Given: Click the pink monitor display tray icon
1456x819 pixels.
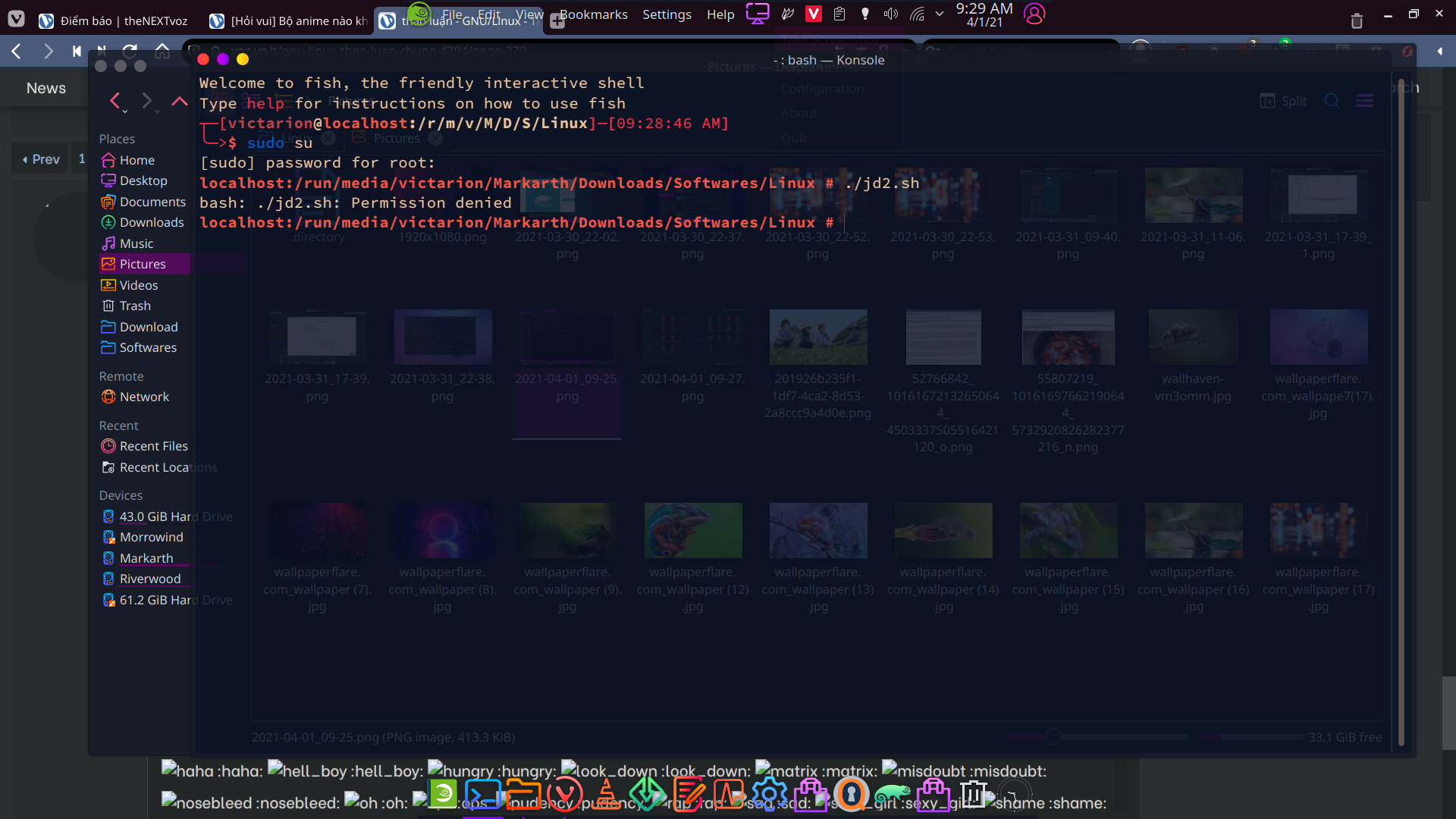Looking at the screenshot, I should (x=757, y=14).
